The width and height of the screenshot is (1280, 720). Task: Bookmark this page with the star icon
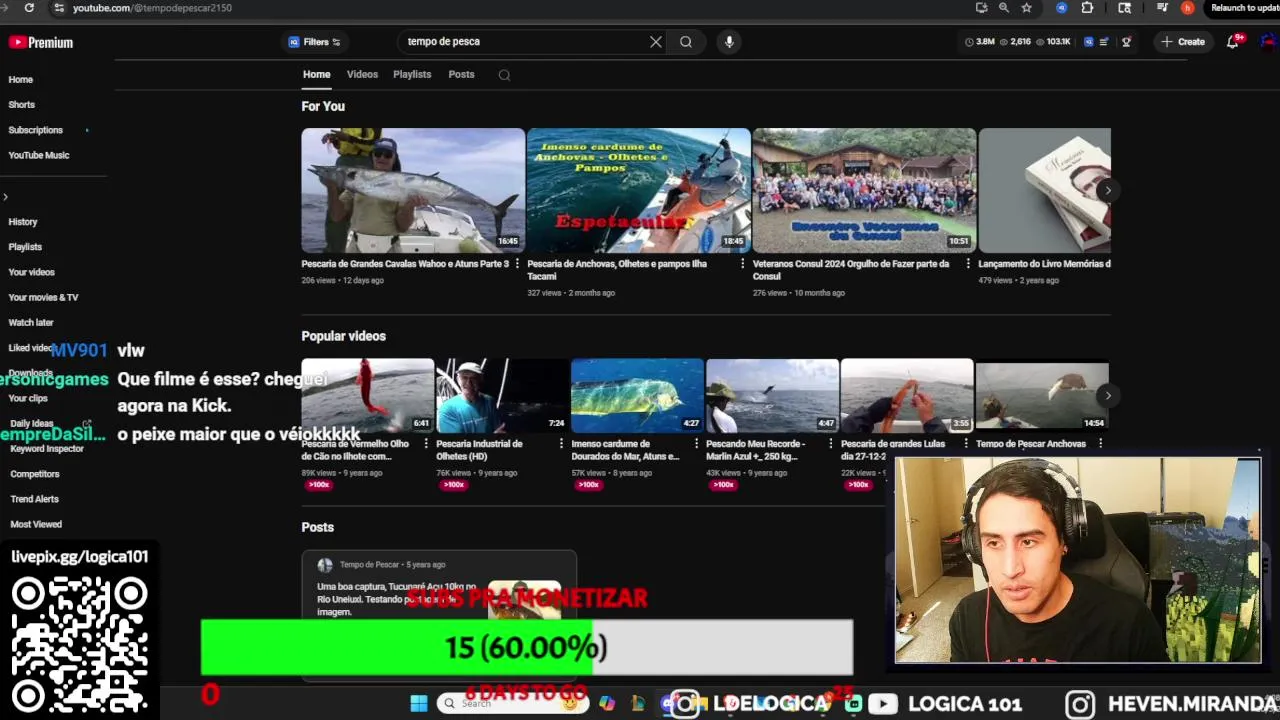click(1026, 8)
